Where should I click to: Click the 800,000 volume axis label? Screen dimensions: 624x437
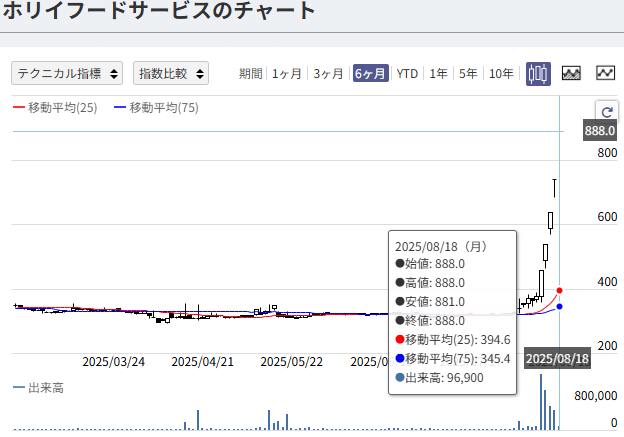point(595,396)
